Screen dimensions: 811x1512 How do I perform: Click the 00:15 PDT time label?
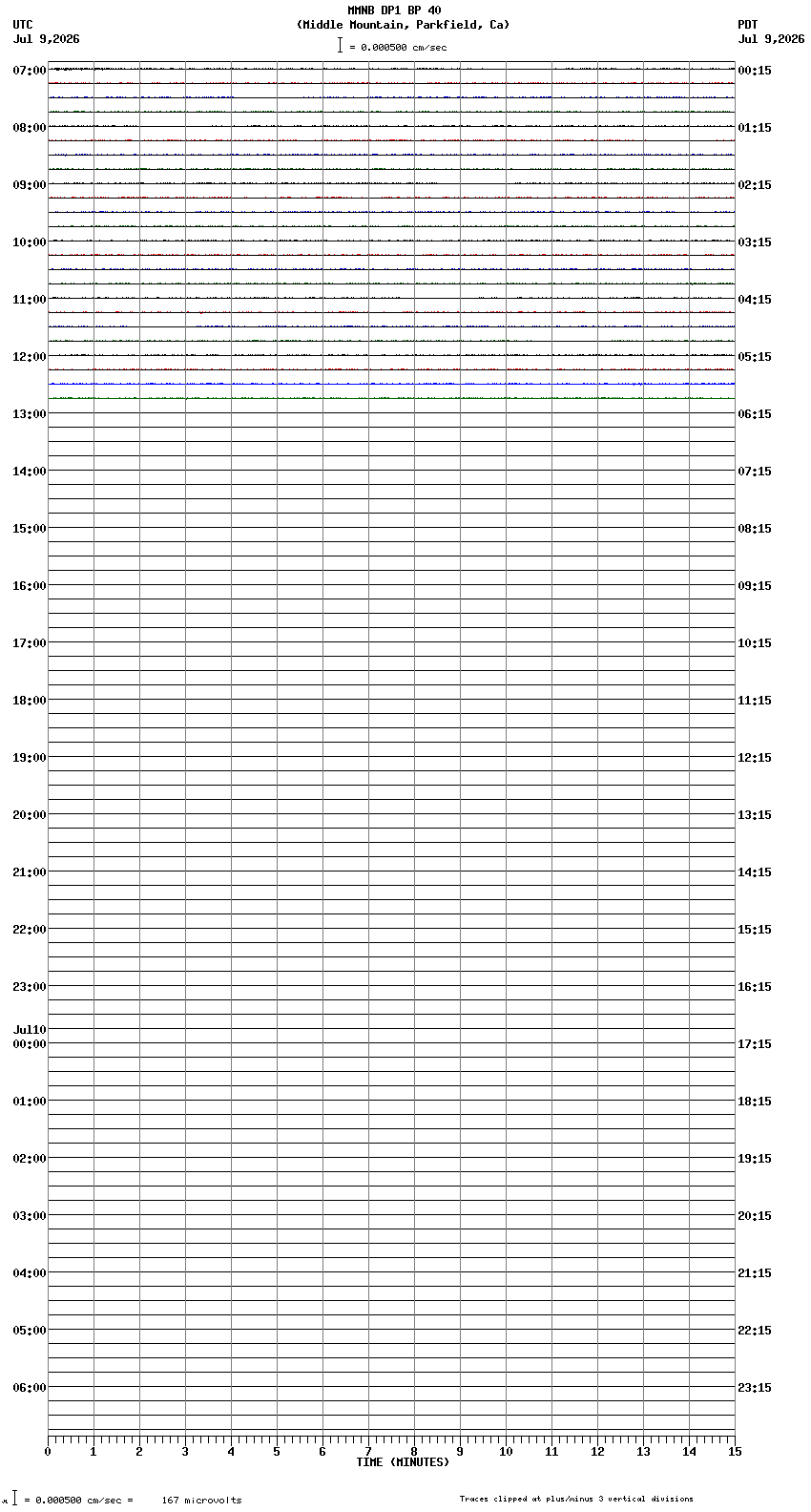755,71
